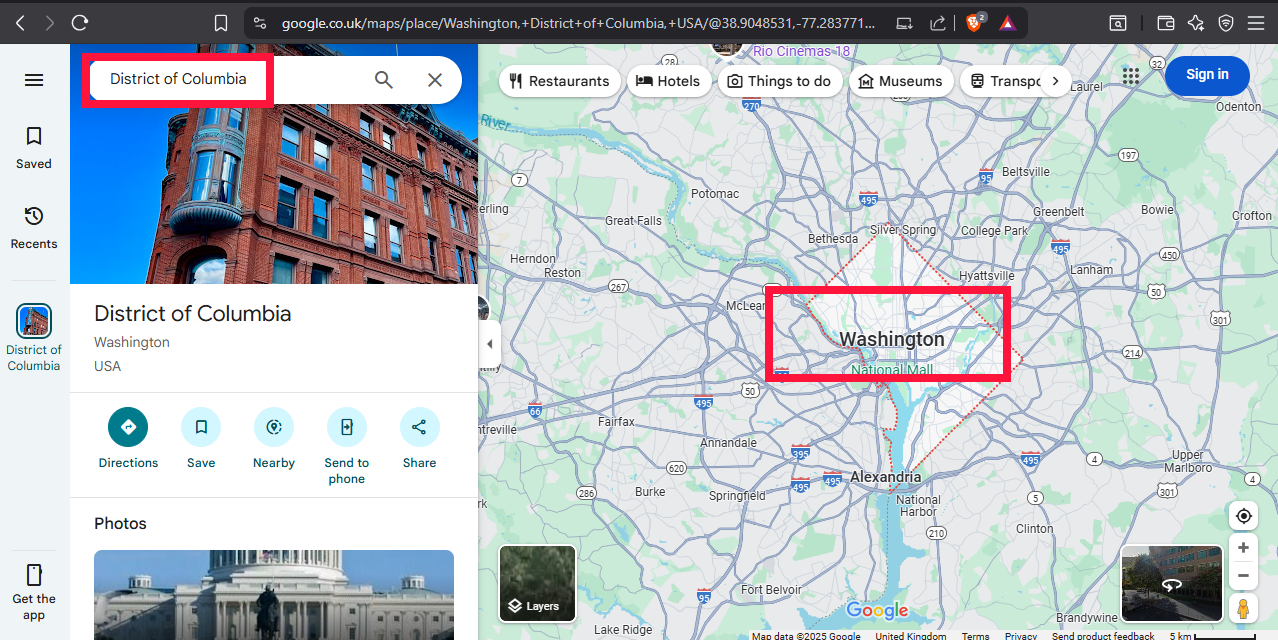The height and width of the screenshot is (640, 1278).
Task: Share the District of Columbia place
Action: click(420, 439)
